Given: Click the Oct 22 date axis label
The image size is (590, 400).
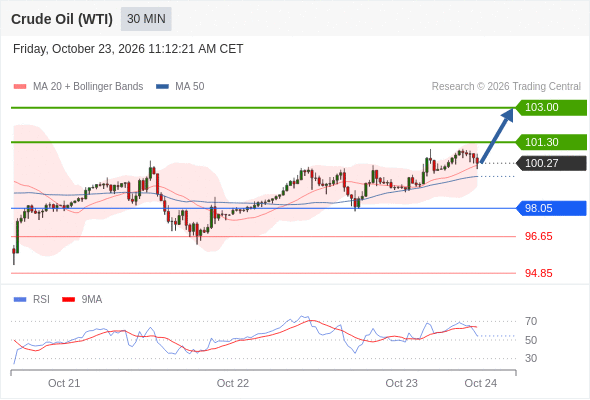Looking at the screenshot, I should (x=233, y=383).
